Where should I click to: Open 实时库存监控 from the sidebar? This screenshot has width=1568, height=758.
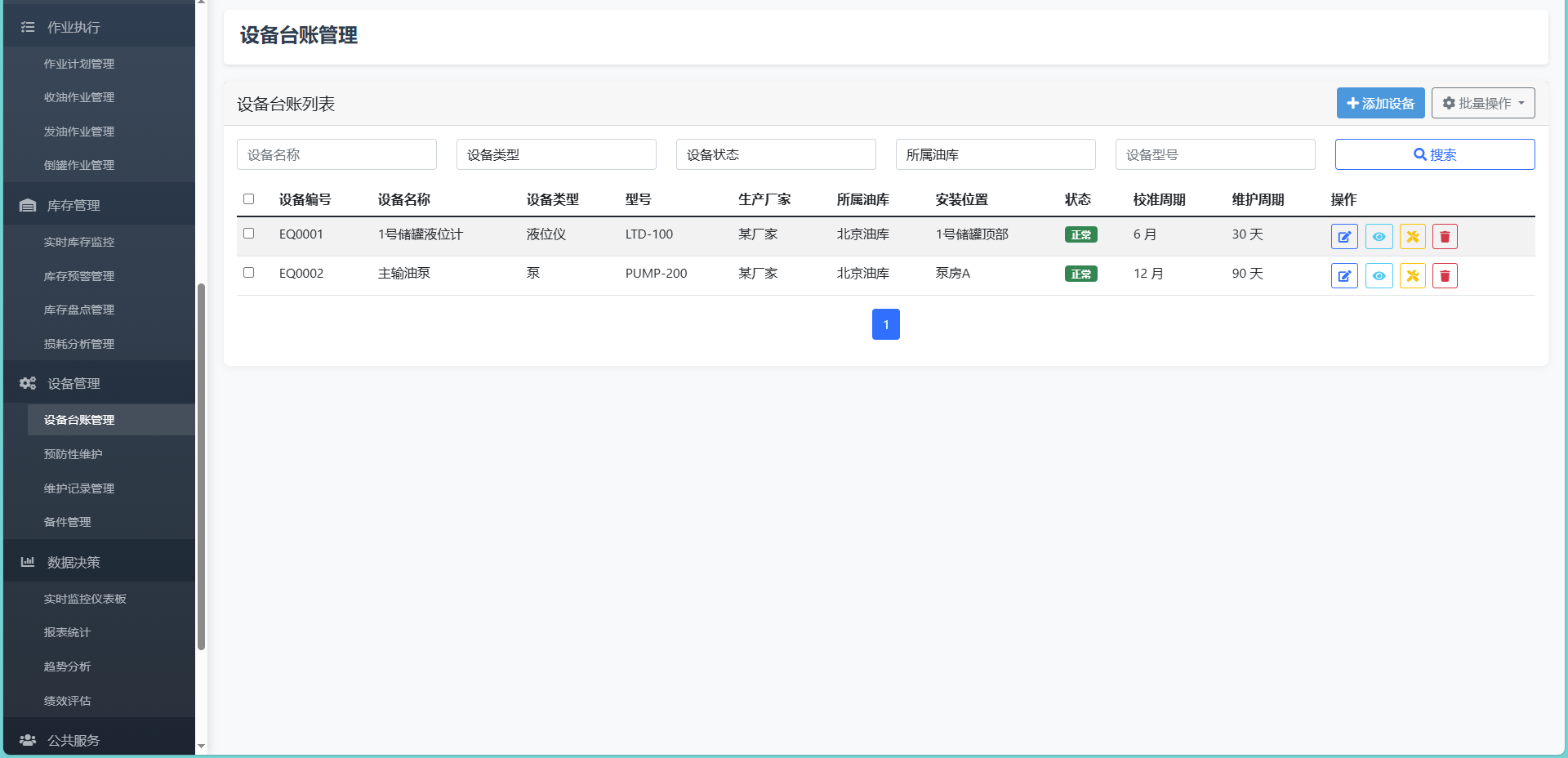point(79,242)
